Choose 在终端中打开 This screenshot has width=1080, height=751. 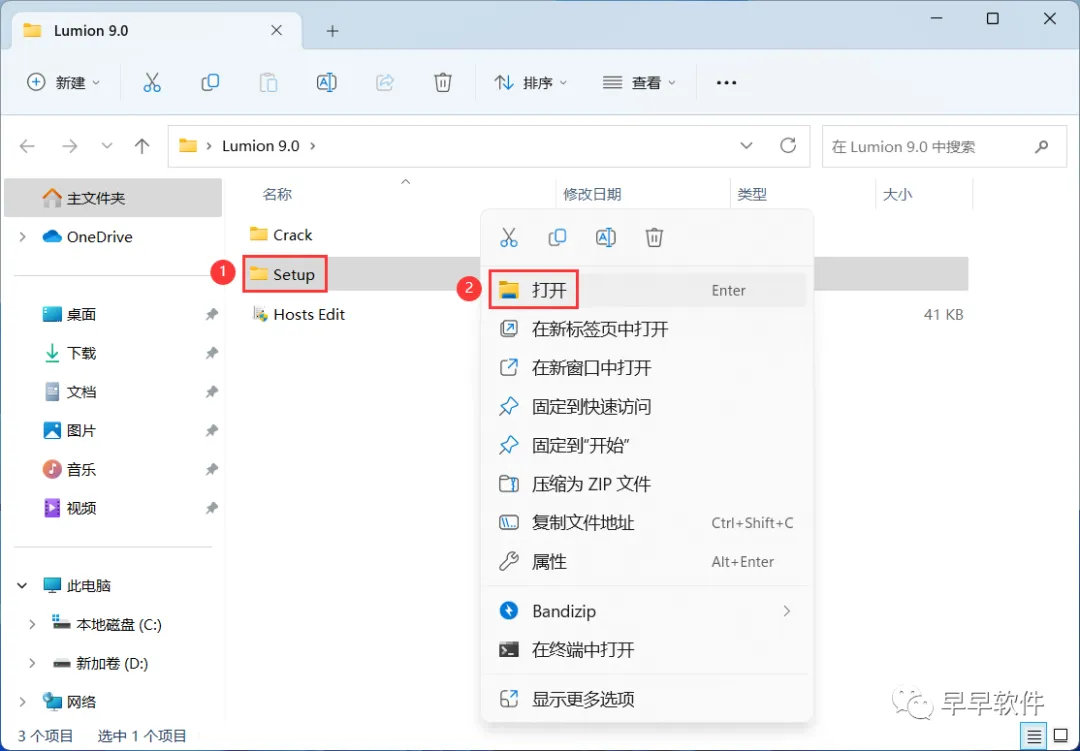[646, 650]
